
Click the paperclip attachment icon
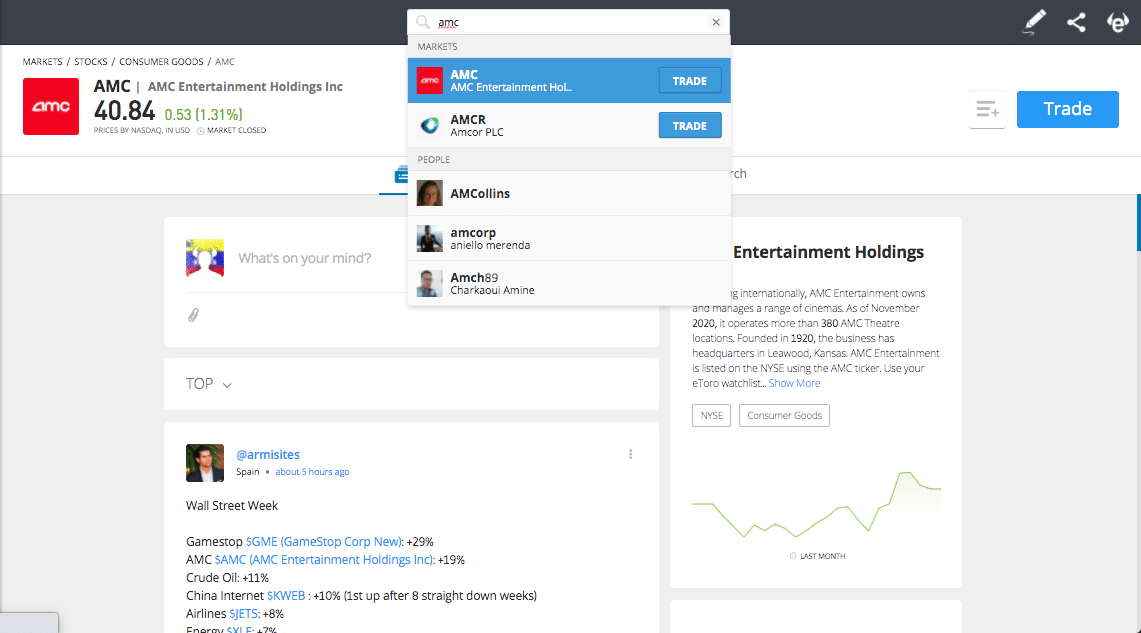193,315
